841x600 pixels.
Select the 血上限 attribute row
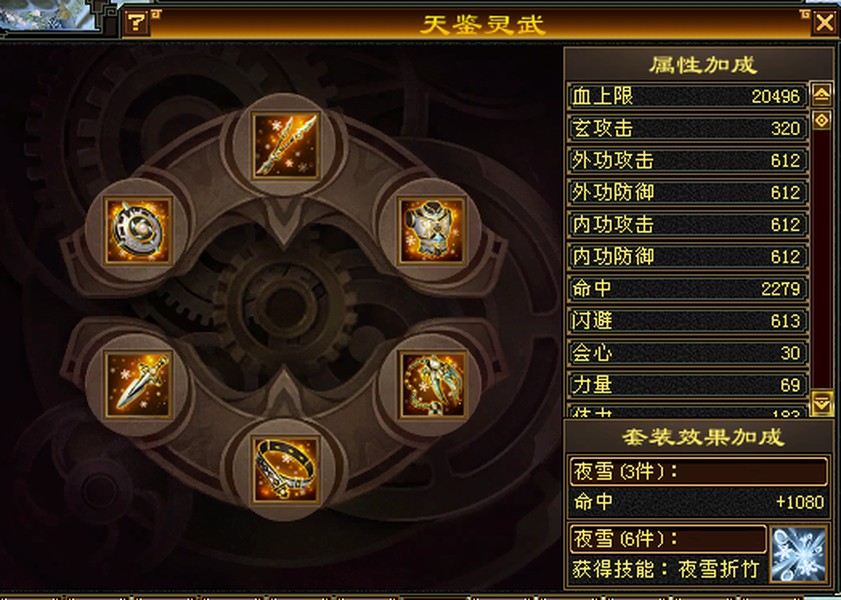[x=688, y=97]
